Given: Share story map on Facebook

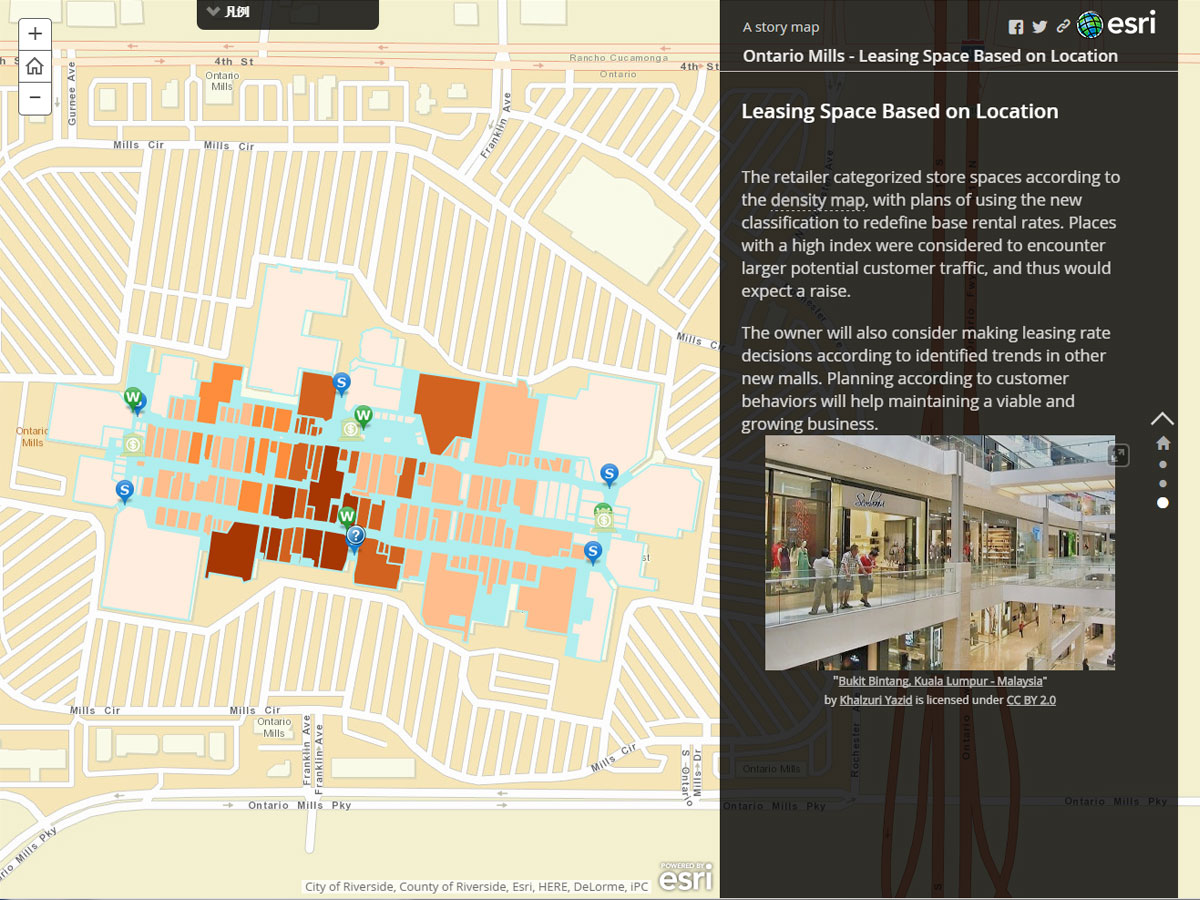Looking at the screenshot, I should coord(1016,27).
